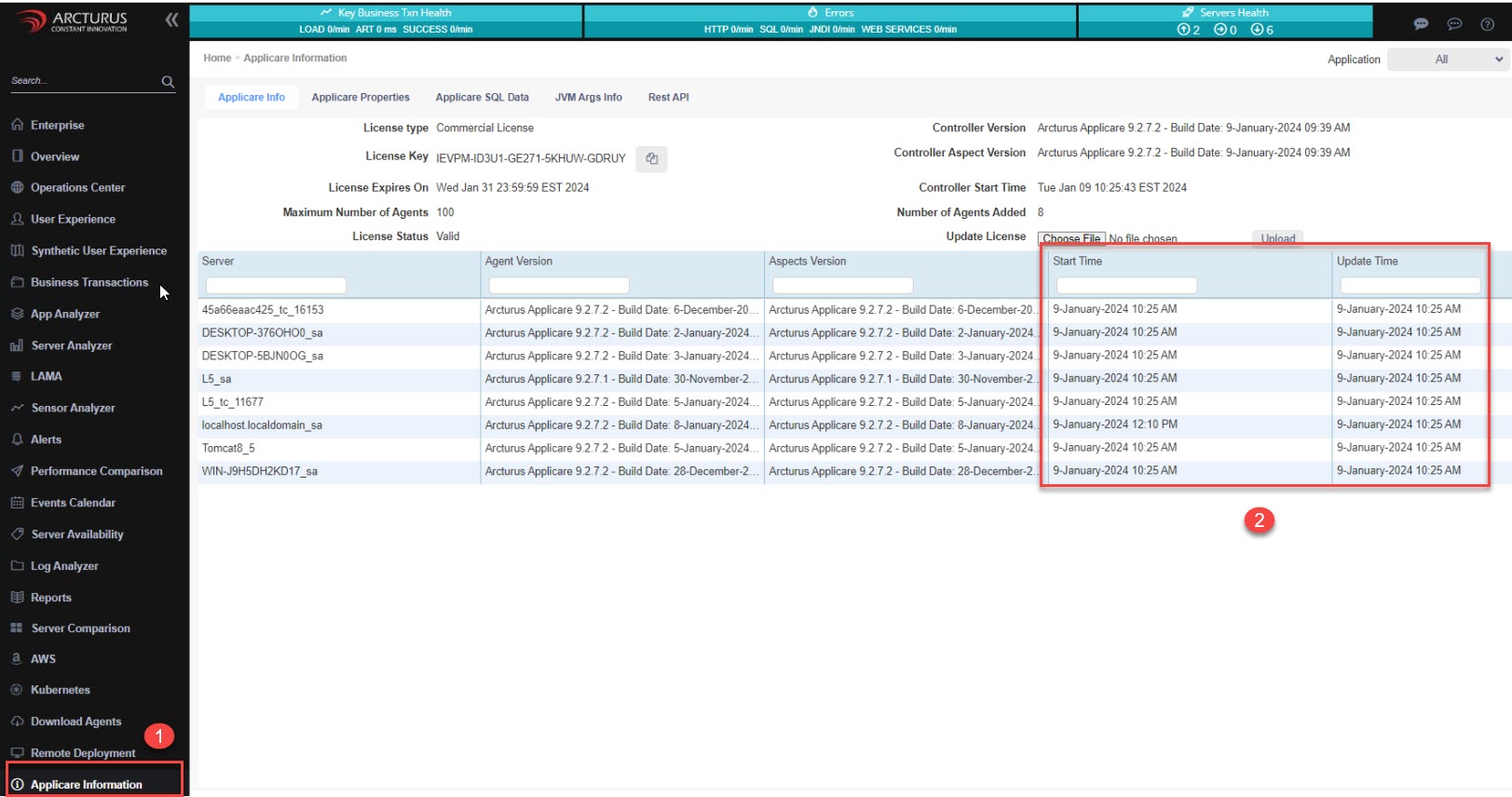Open the outlined comment bubble icon
Image resolution: width=1512 pixels, height=797 pixels.
(1454, 24)
